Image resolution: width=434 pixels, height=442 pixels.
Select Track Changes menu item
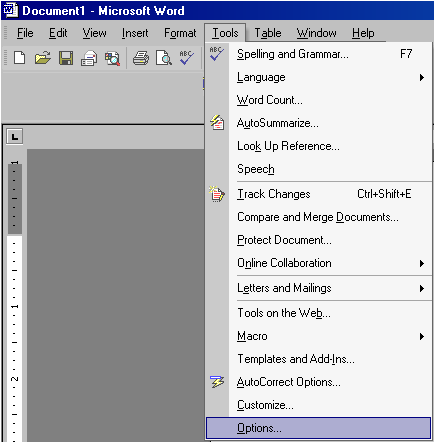point(318,194)
